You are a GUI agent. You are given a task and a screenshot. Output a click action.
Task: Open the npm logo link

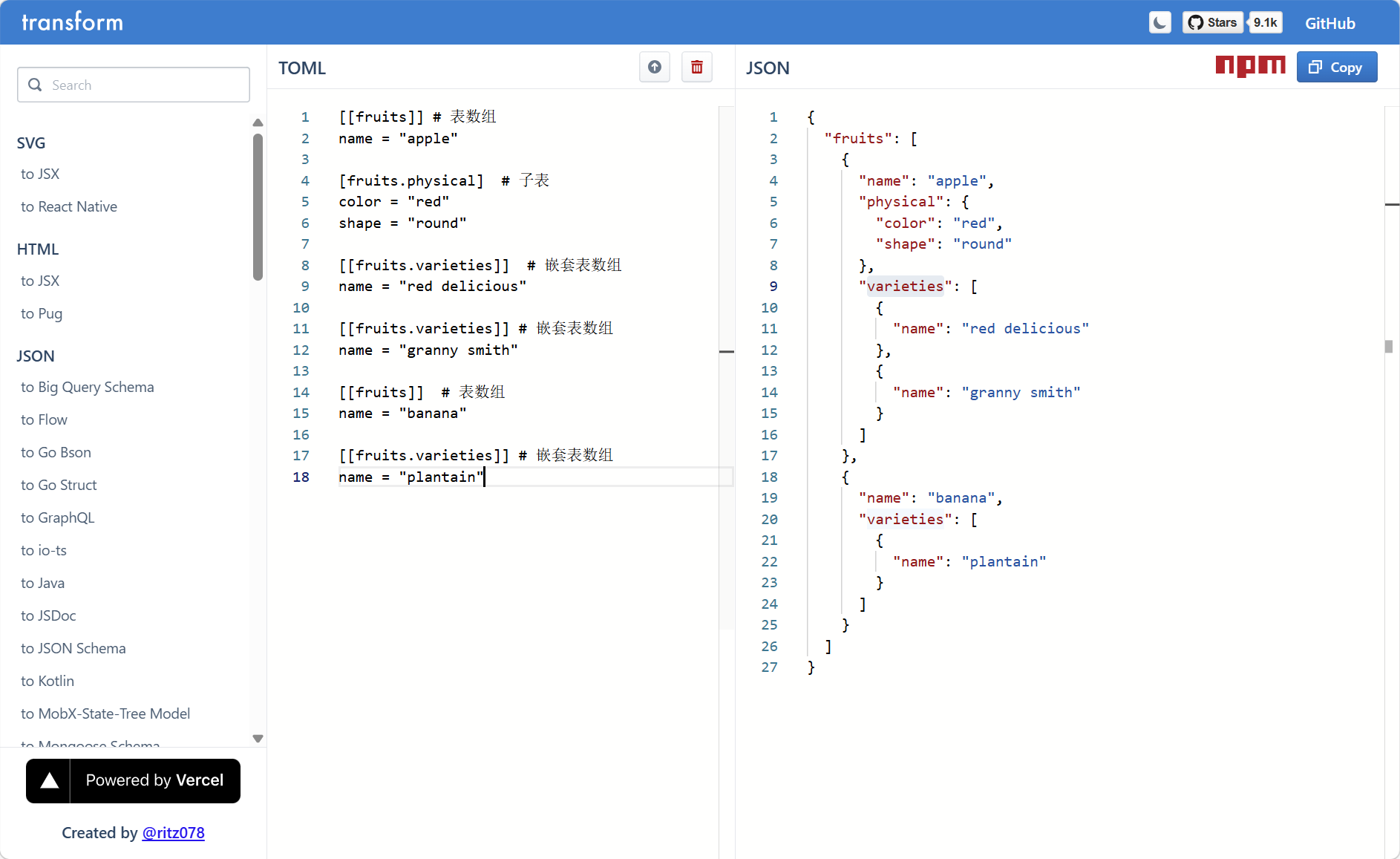[1250, 66]
